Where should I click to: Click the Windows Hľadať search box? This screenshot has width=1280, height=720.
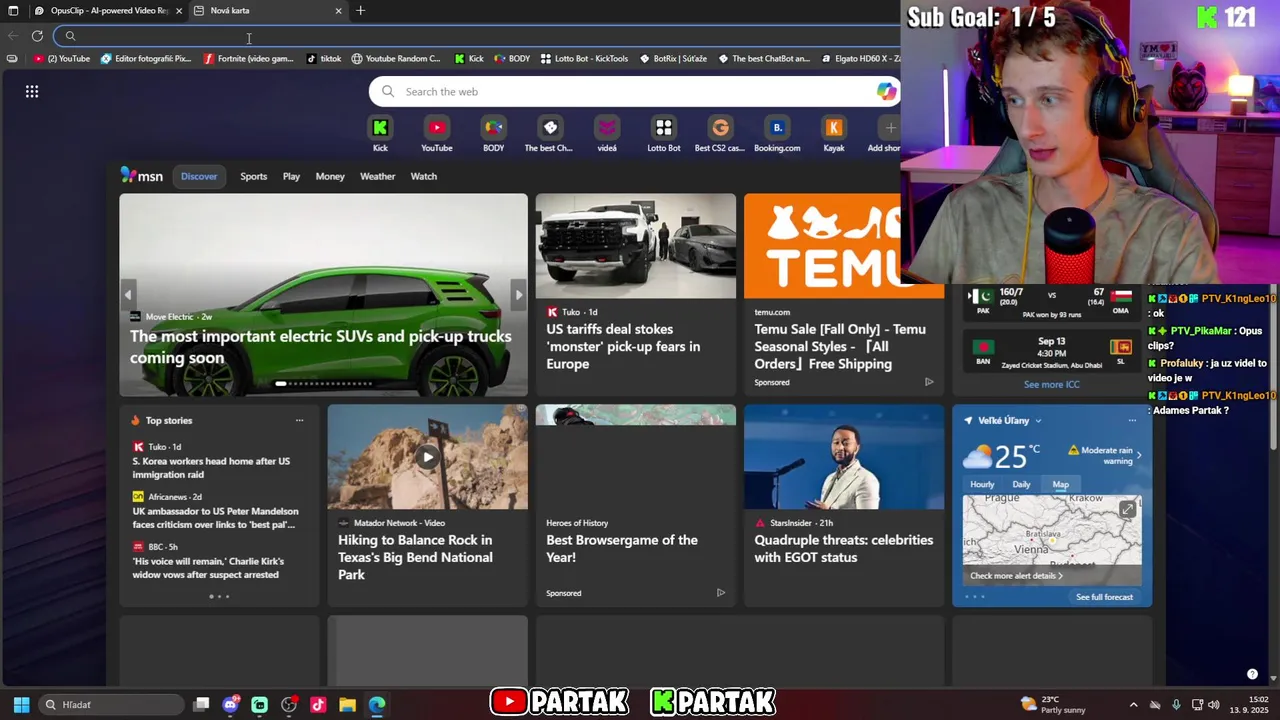[112, 705]
